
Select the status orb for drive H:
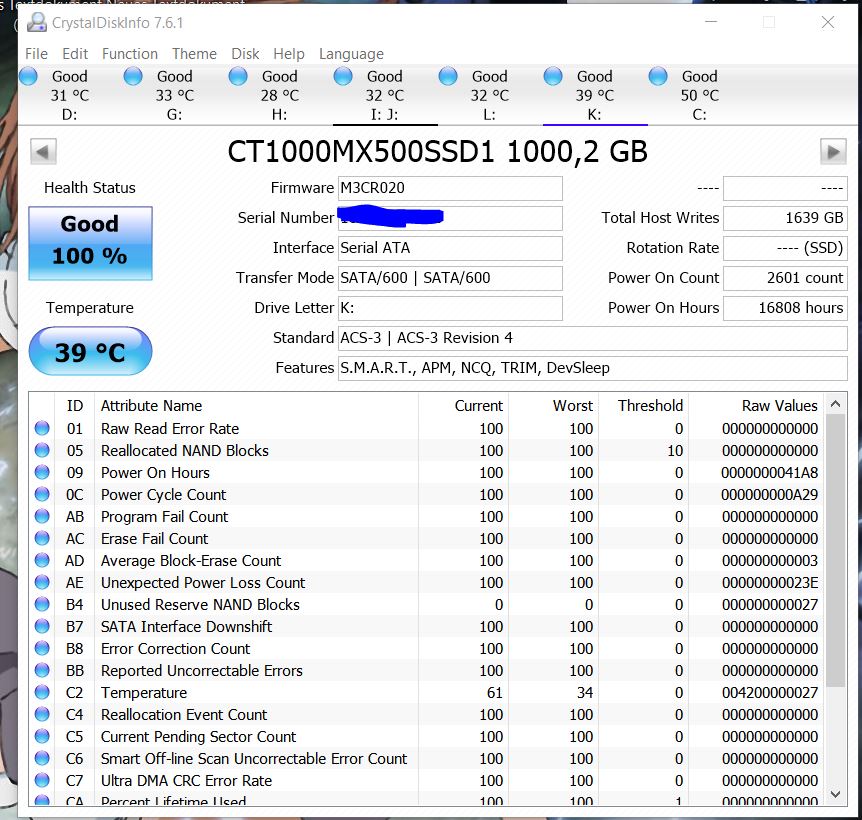[x=238, y=76]
